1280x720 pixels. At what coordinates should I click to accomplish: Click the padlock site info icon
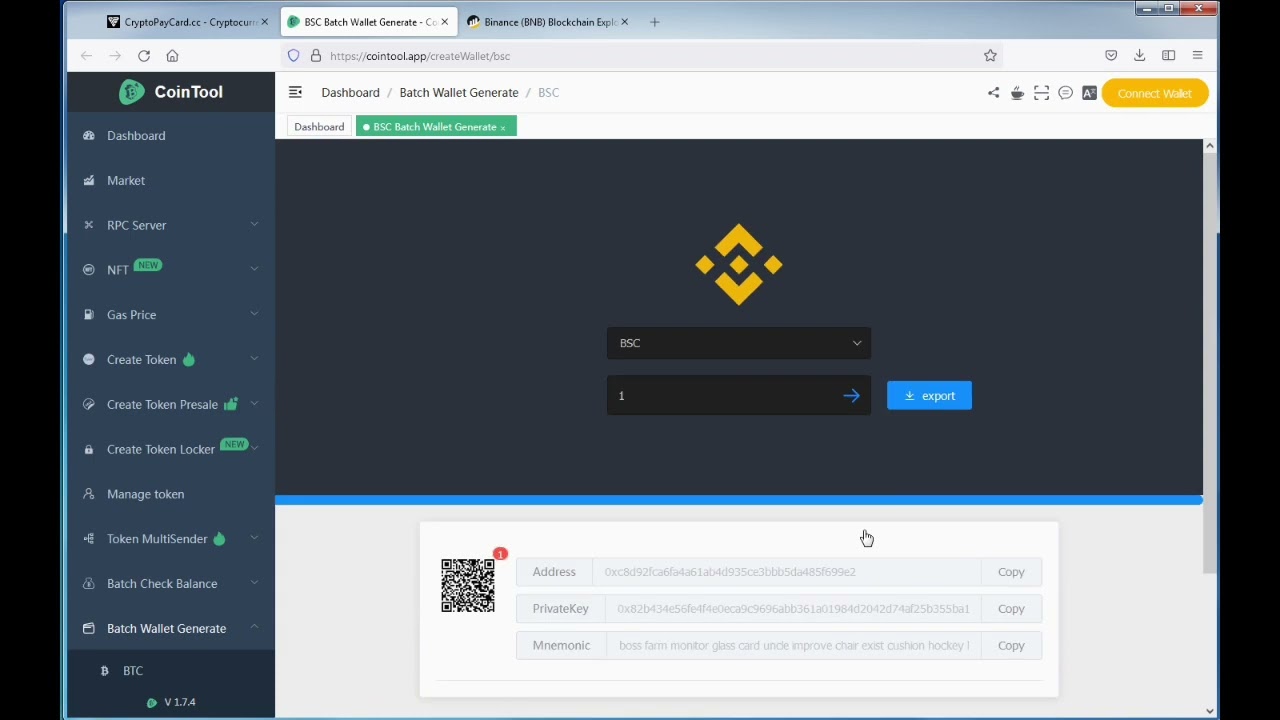(315, 56)
